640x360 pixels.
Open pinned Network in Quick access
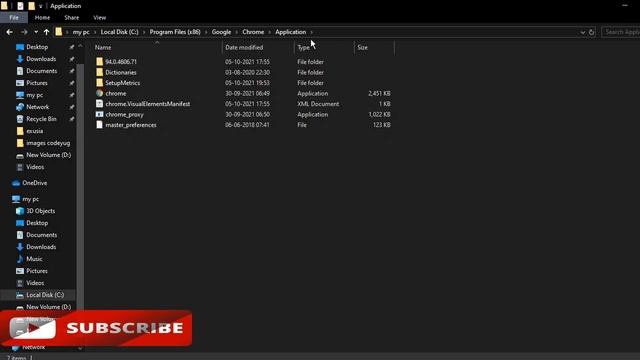(x=38, y=107)
